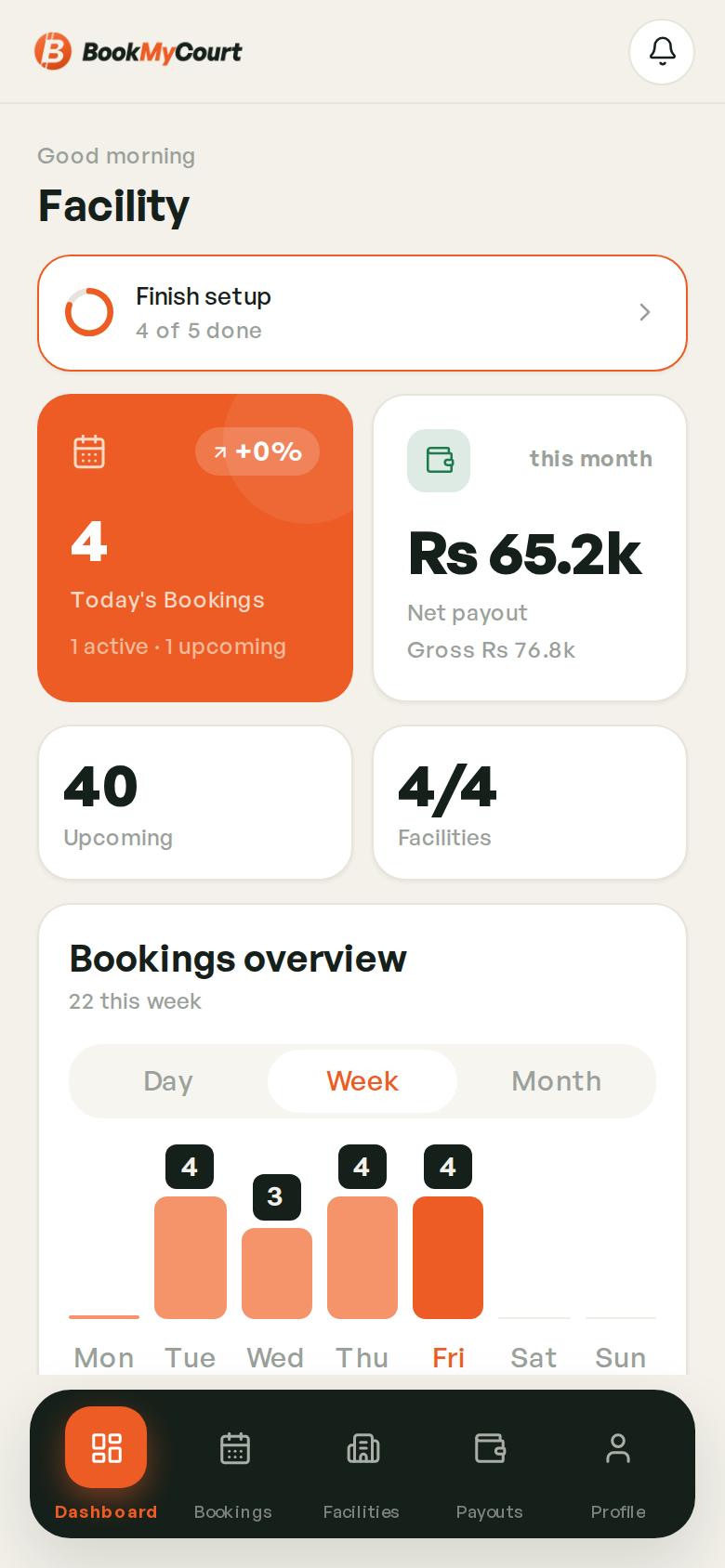Select the Week view segment

click(x=362, y=1081)
